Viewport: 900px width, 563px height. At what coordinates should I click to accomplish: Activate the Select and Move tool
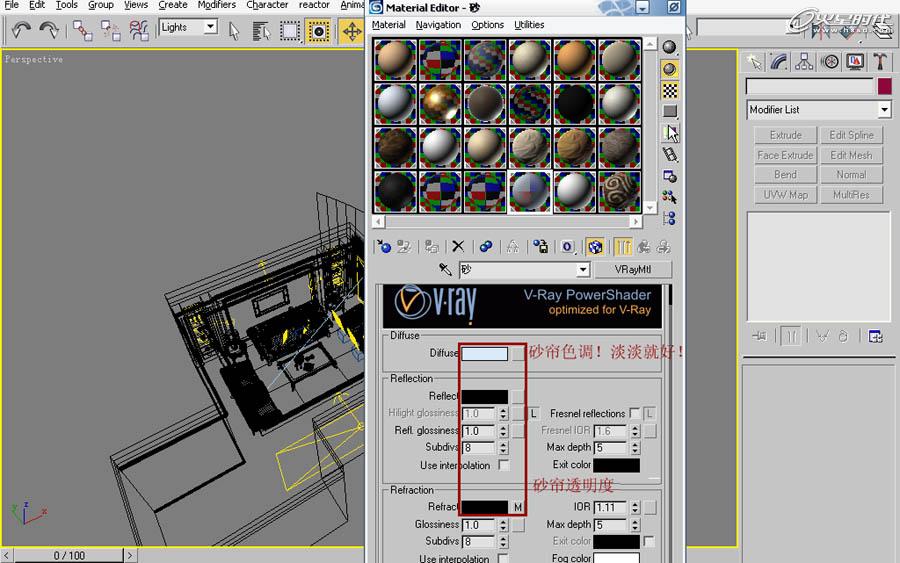click(351, 31)
